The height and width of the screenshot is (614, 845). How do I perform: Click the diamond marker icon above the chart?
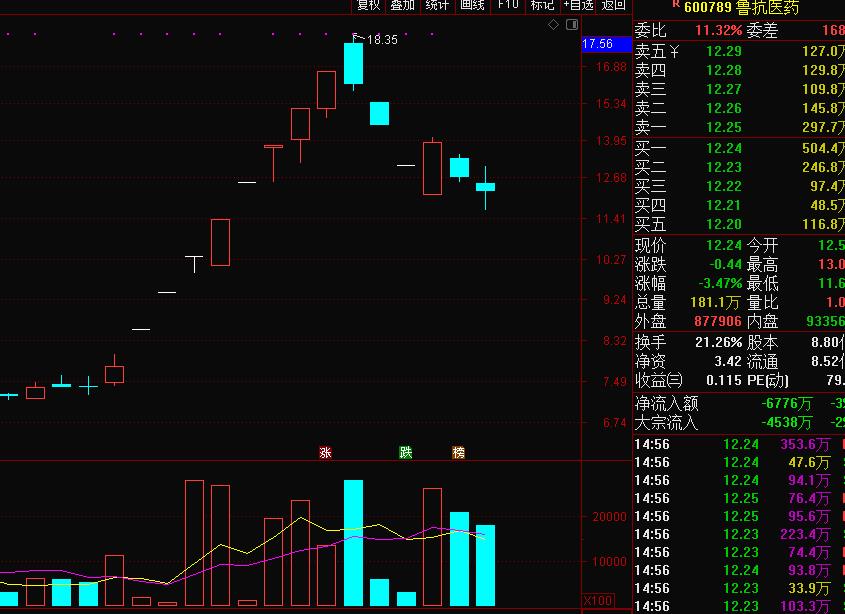[554, 23]
